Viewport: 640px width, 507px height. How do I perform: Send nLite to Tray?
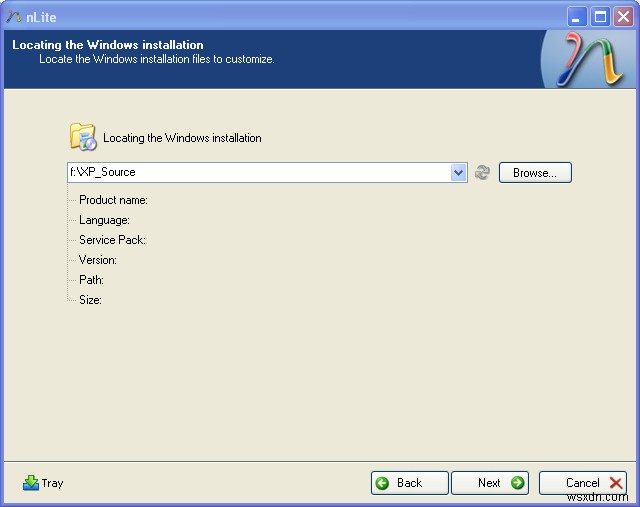pos(43,483)
